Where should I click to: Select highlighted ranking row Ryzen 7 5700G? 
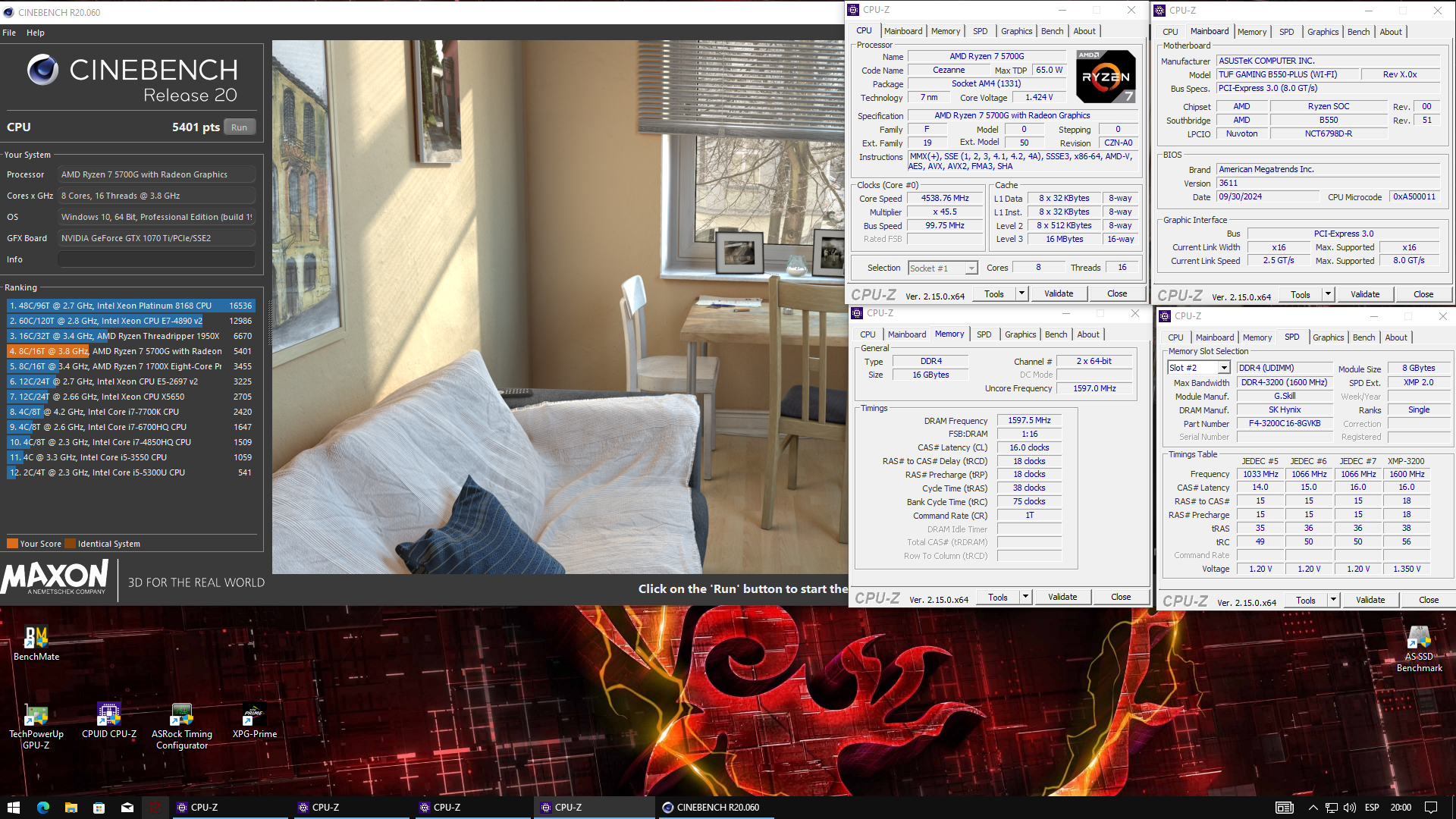coord(131,351)
